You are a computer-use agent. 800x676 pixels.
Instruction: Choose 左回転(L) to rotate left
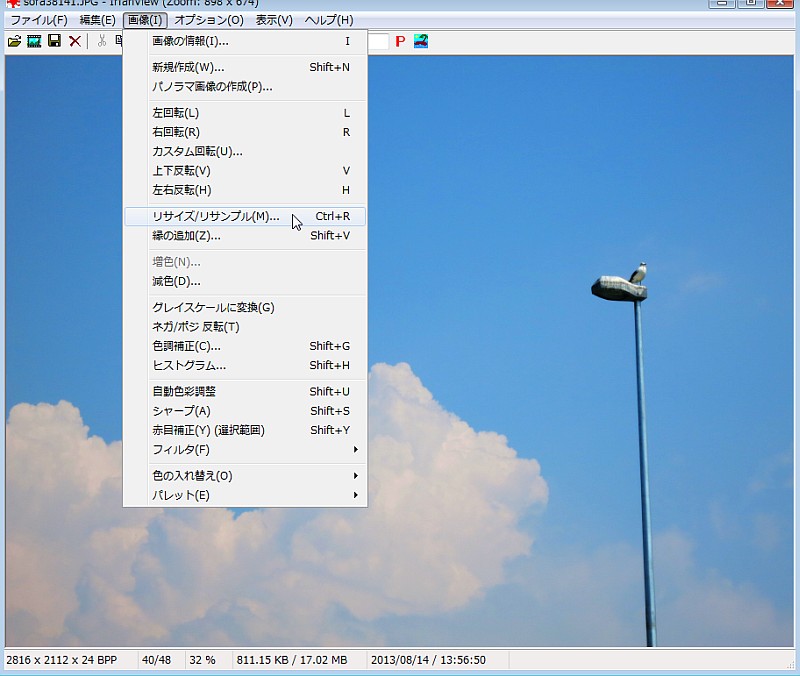tap(245, 113)
